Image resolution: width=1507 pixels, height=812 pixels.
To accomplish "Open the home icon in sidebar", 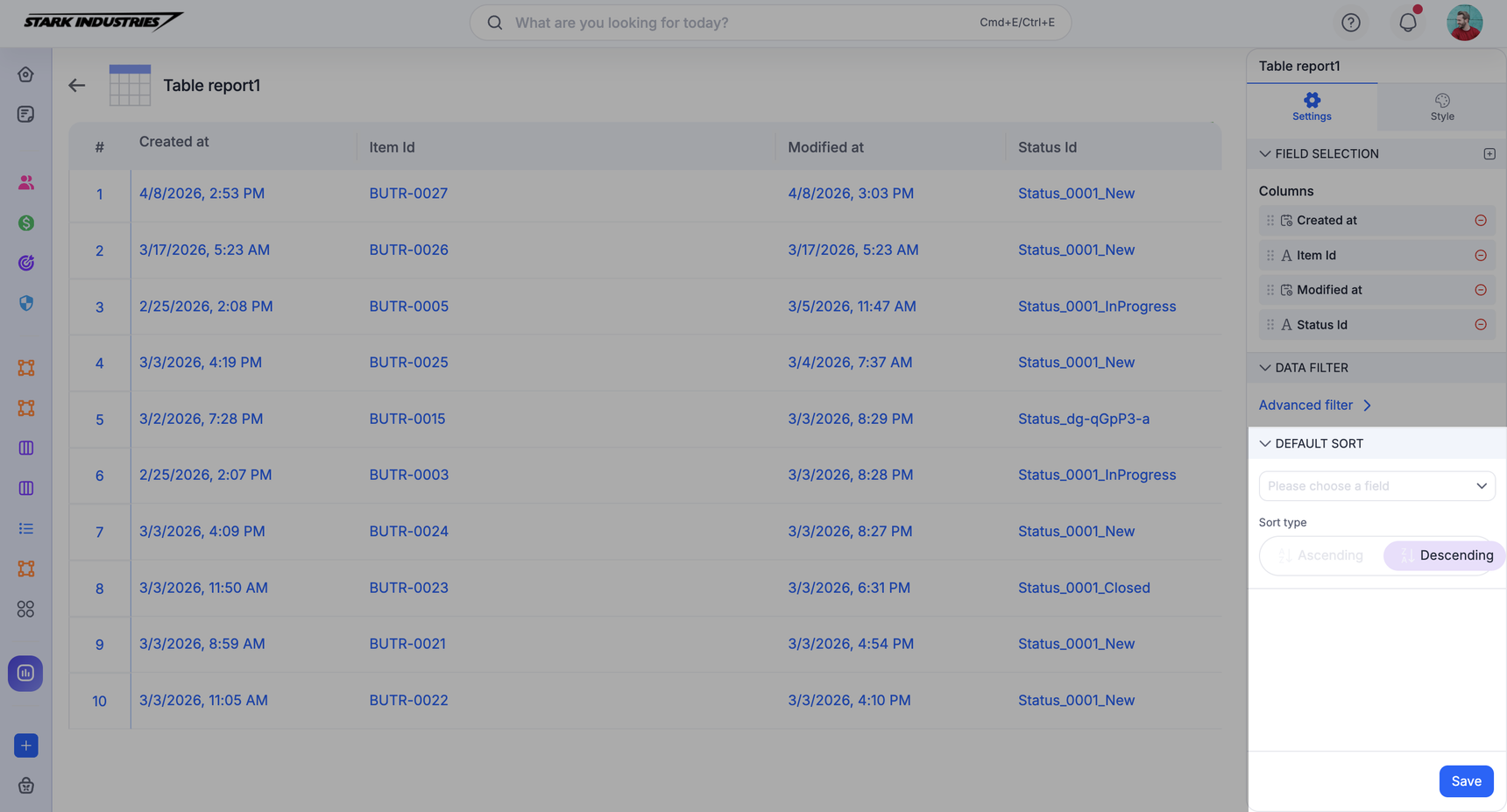I will point(25,74).
